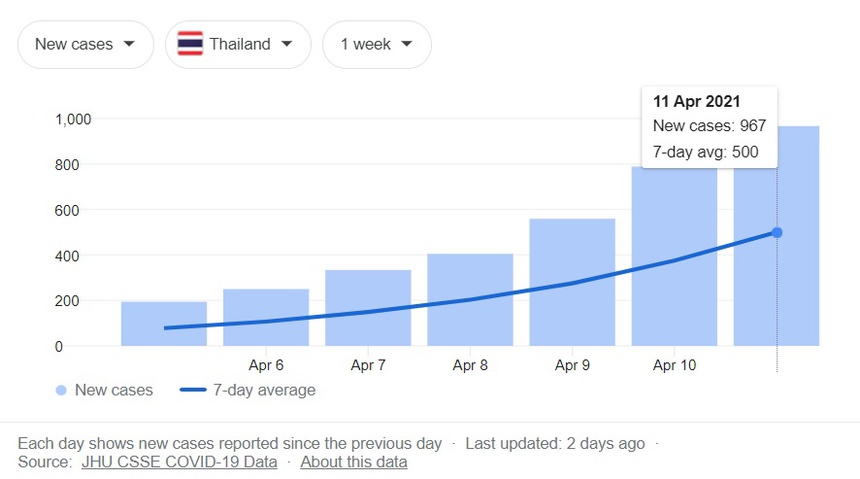Select the Apr 7 bar
This screenshot has width=860, height=479.
(x=368, y=308)
